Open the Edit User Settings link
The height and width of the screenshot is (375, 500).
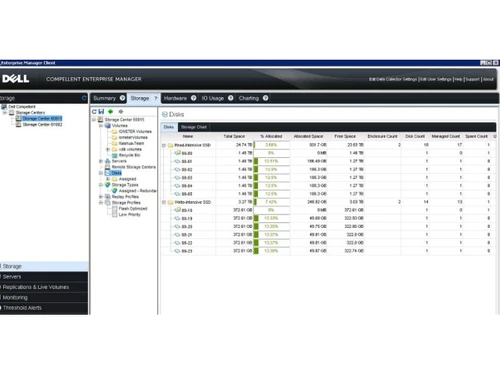click(x=436, y=79)
